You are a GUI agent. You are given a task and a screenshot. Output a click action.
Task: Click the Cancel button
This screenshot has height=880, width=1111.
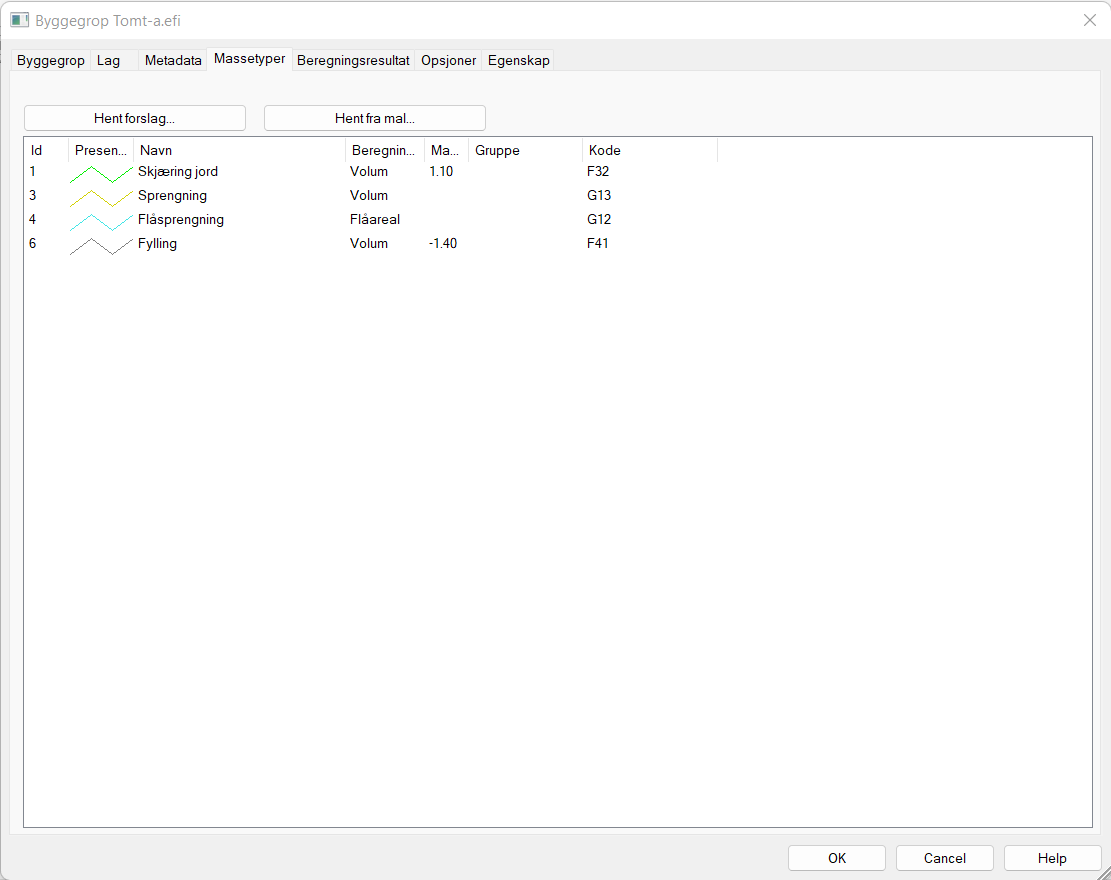pyautogui.click(x=944, y=858)
